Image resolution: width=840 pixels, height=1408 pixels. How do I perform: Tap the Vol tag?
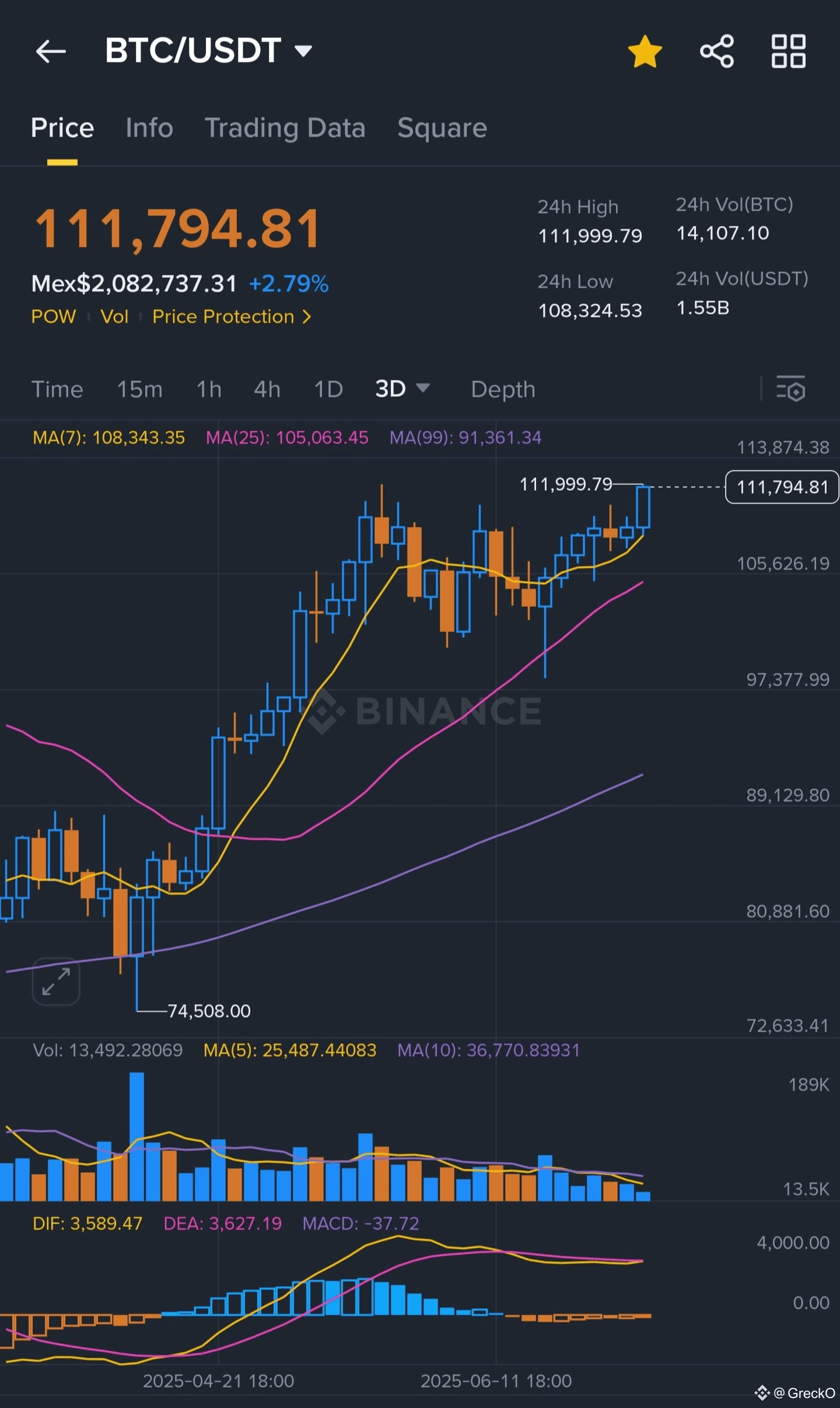point(114,317)
